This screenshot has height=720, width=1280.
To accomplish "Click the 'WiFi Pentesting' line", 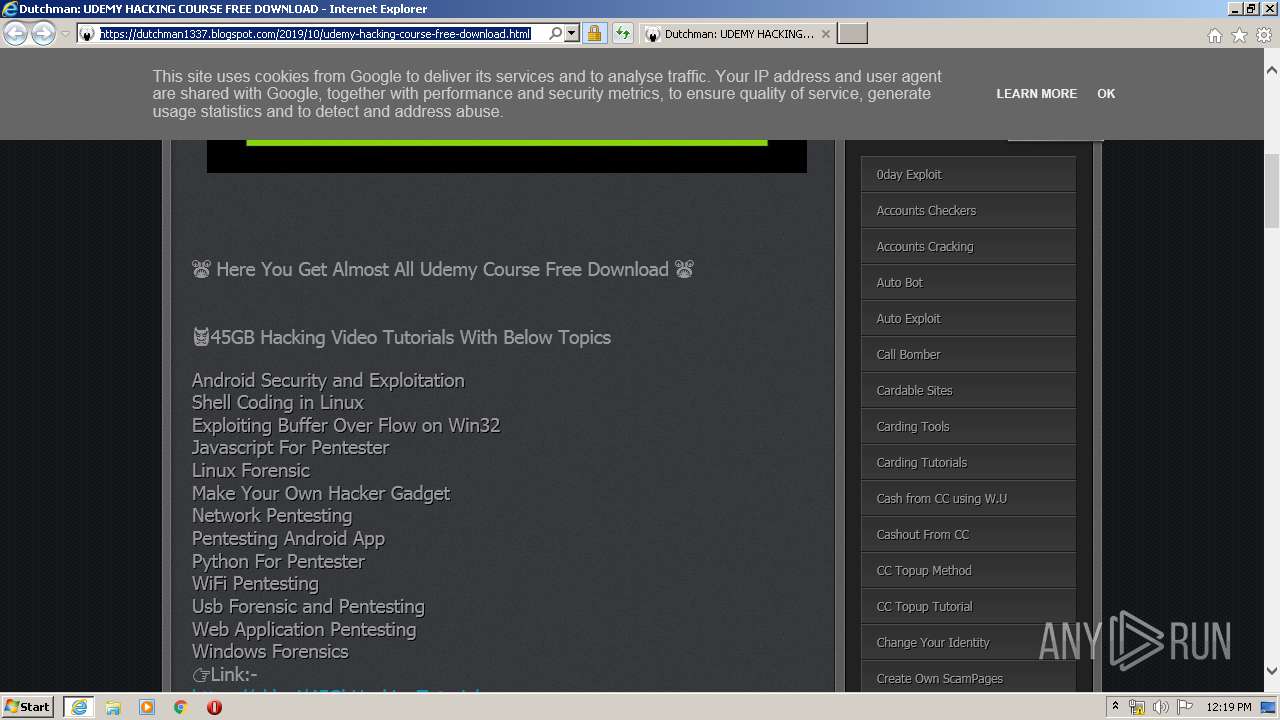I will click(x=255, y=583).
